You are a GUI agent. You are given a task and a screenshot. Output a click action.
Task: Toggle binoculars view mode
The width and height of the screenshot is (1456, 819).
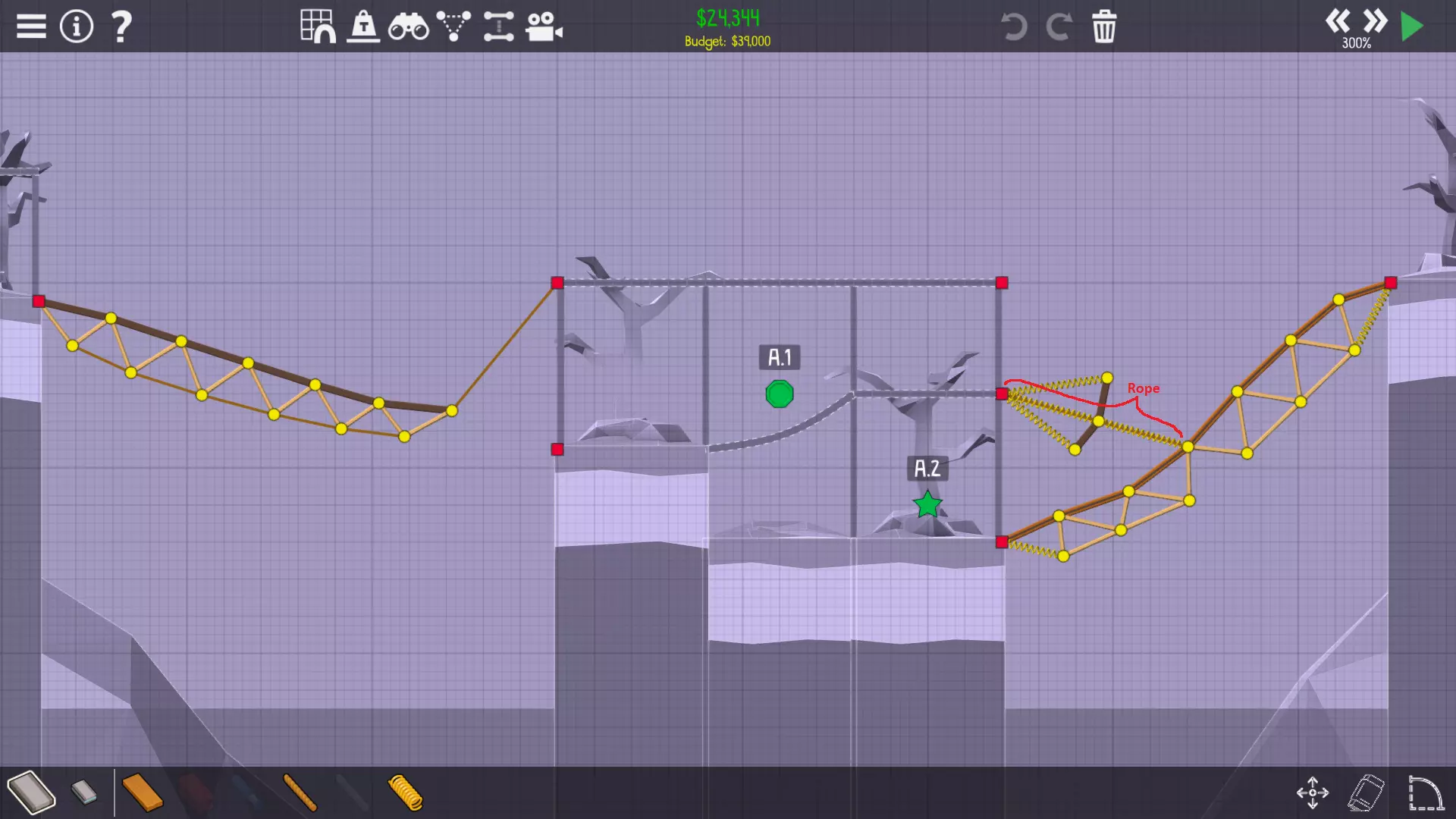pyautogui.click(x=408, y=28)
